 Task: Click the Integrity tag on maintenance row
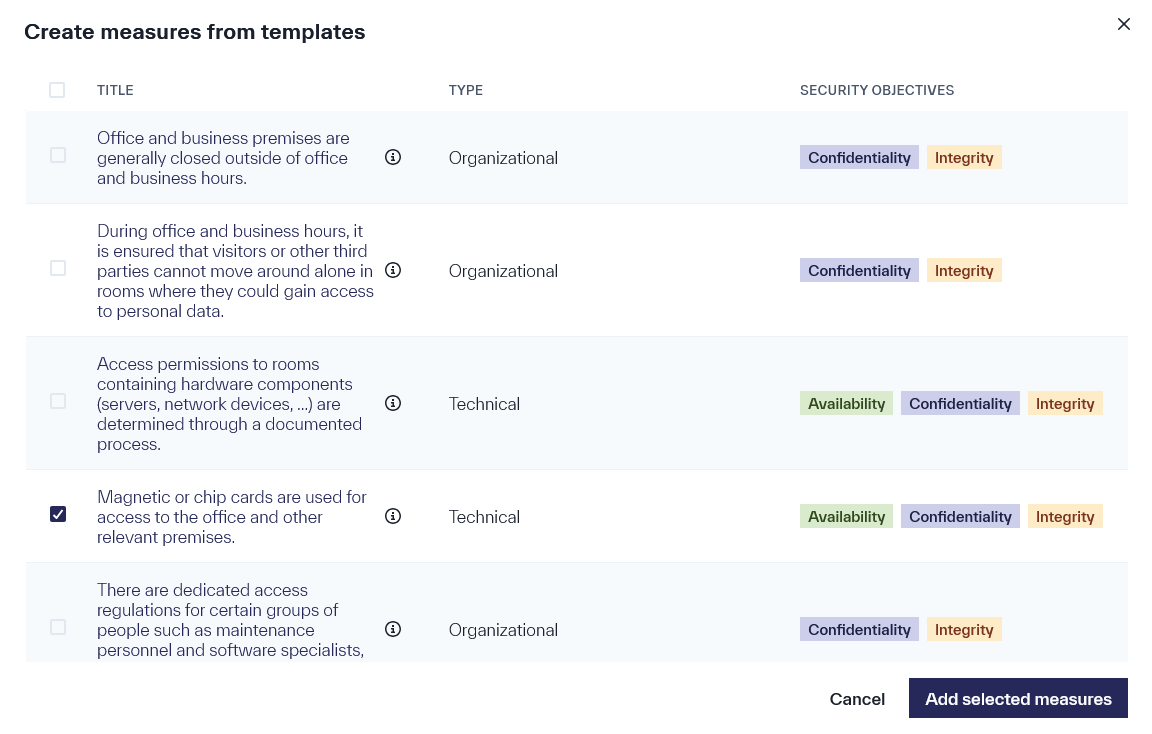(x=964, y=629)
